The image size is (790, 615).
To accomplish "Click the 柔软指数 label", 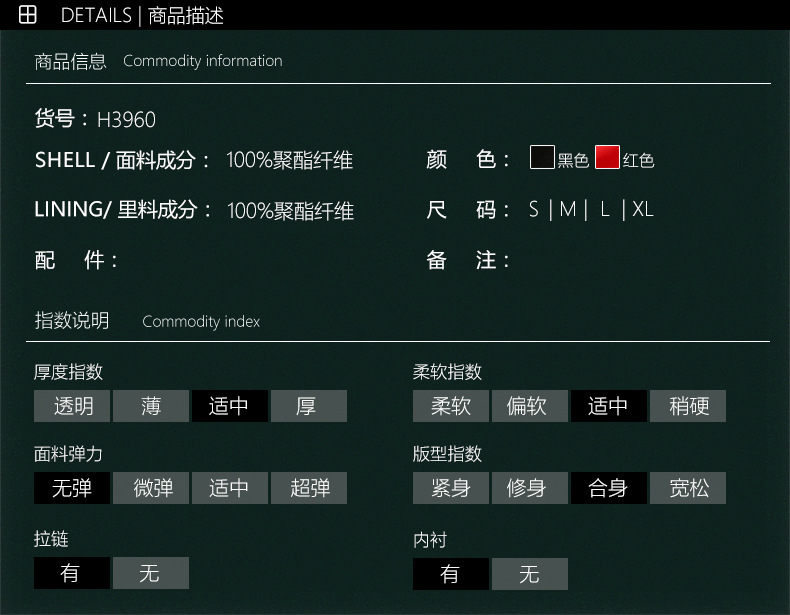I will point(447,372).
